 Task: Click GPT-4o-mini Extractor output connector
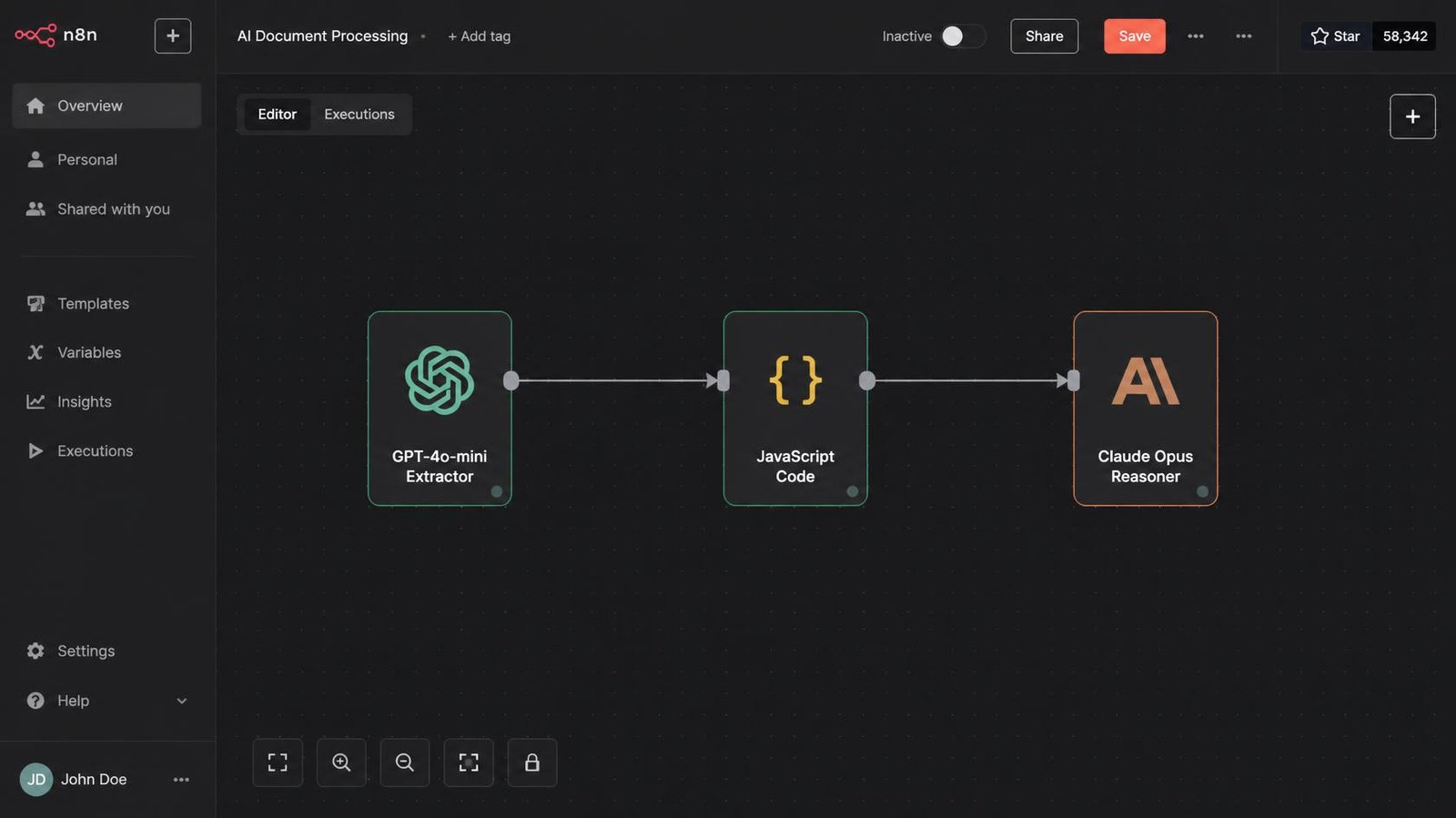(x=511, y=380)
